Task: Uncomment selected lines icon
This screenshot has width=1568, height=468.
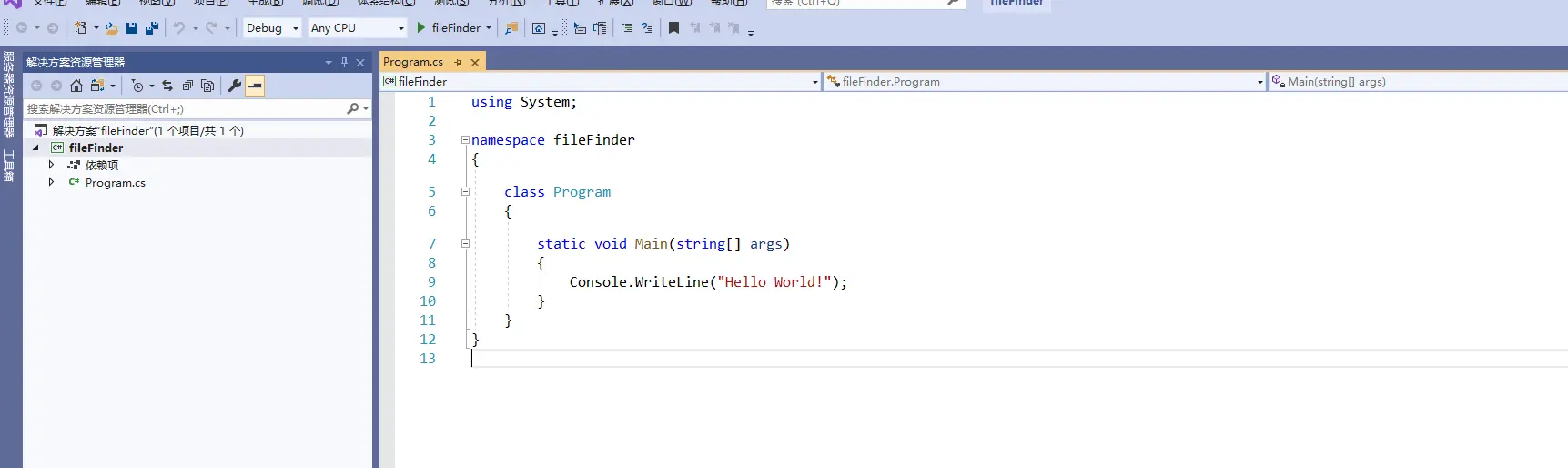Action: tap(647, 28)
